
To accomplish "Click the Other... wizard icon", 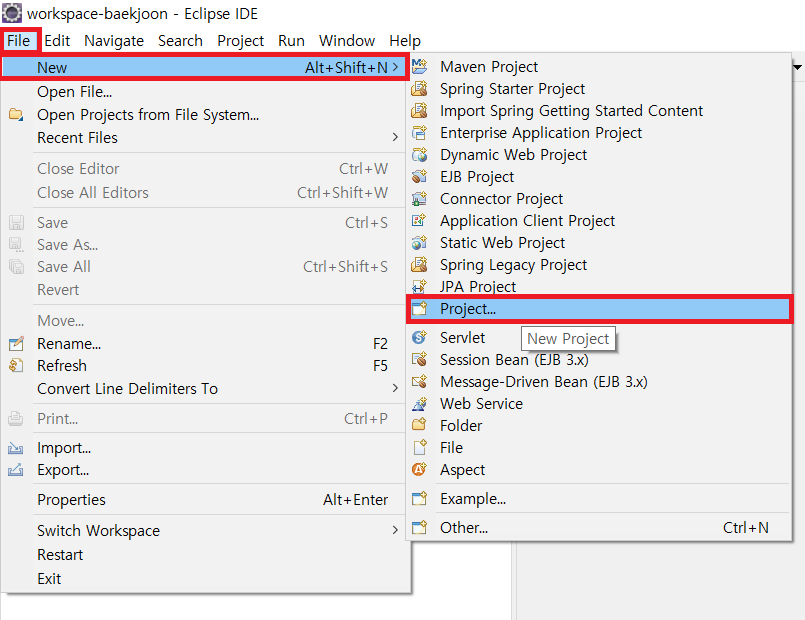I will tap(419, 527).
